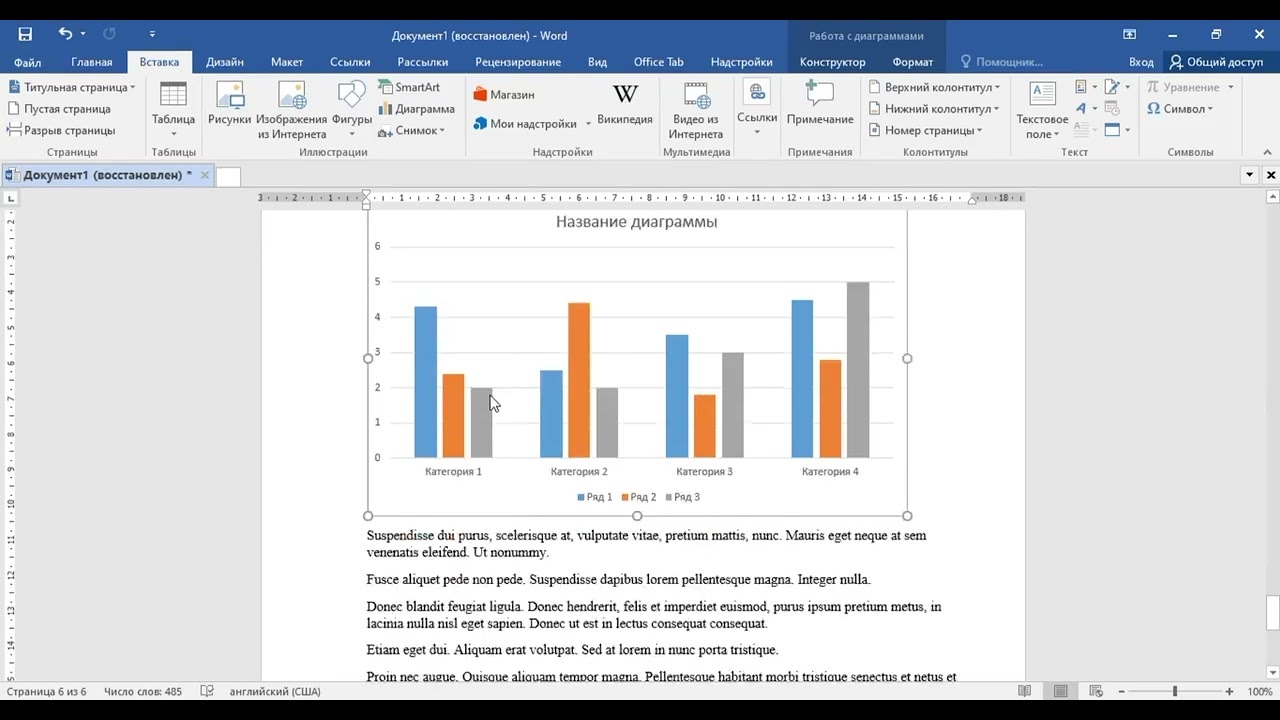Open the Фигуры shapes gallery
The width and height of the screenshot is (1280, 720).
point(352,111)
